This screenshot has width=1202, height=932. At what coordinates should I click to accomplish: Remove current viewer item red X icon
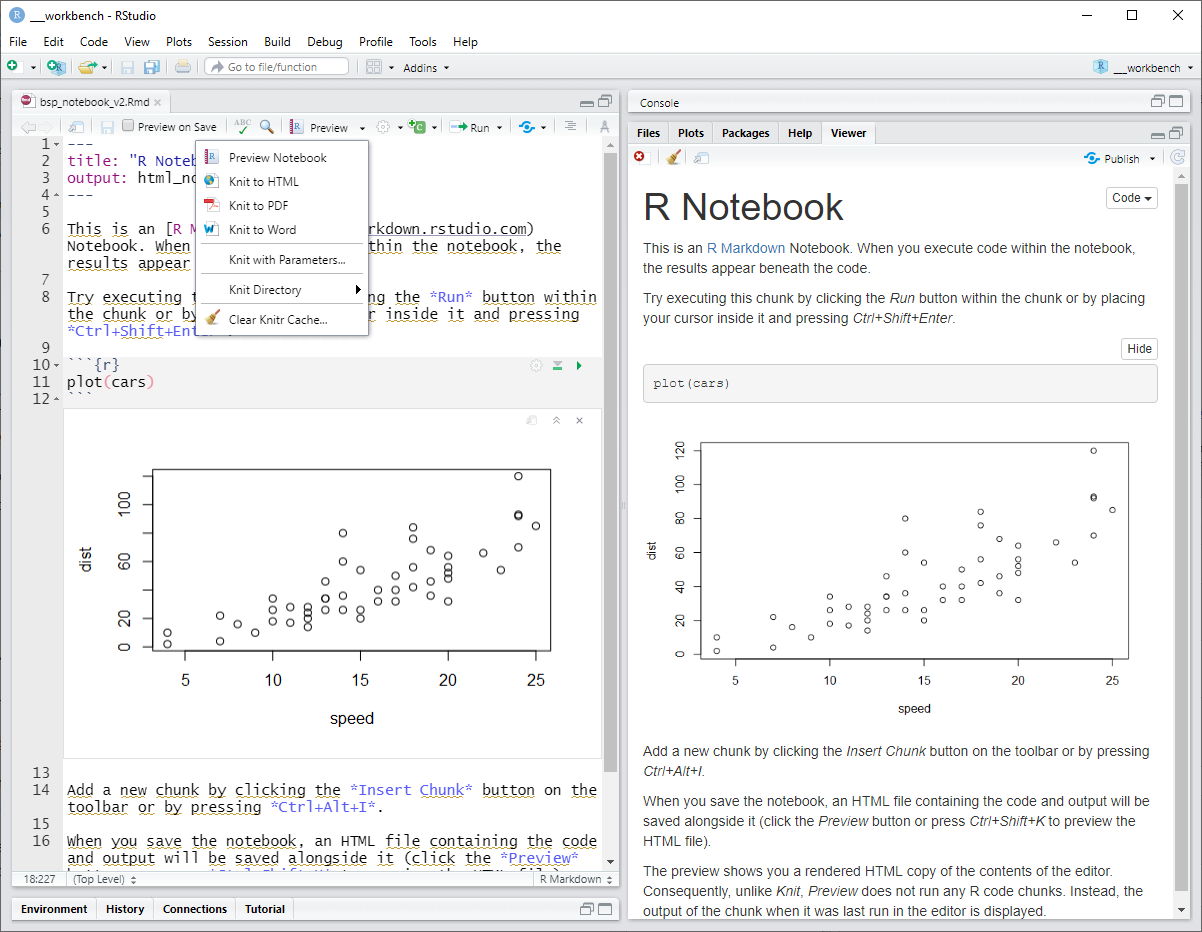point(640,158)
